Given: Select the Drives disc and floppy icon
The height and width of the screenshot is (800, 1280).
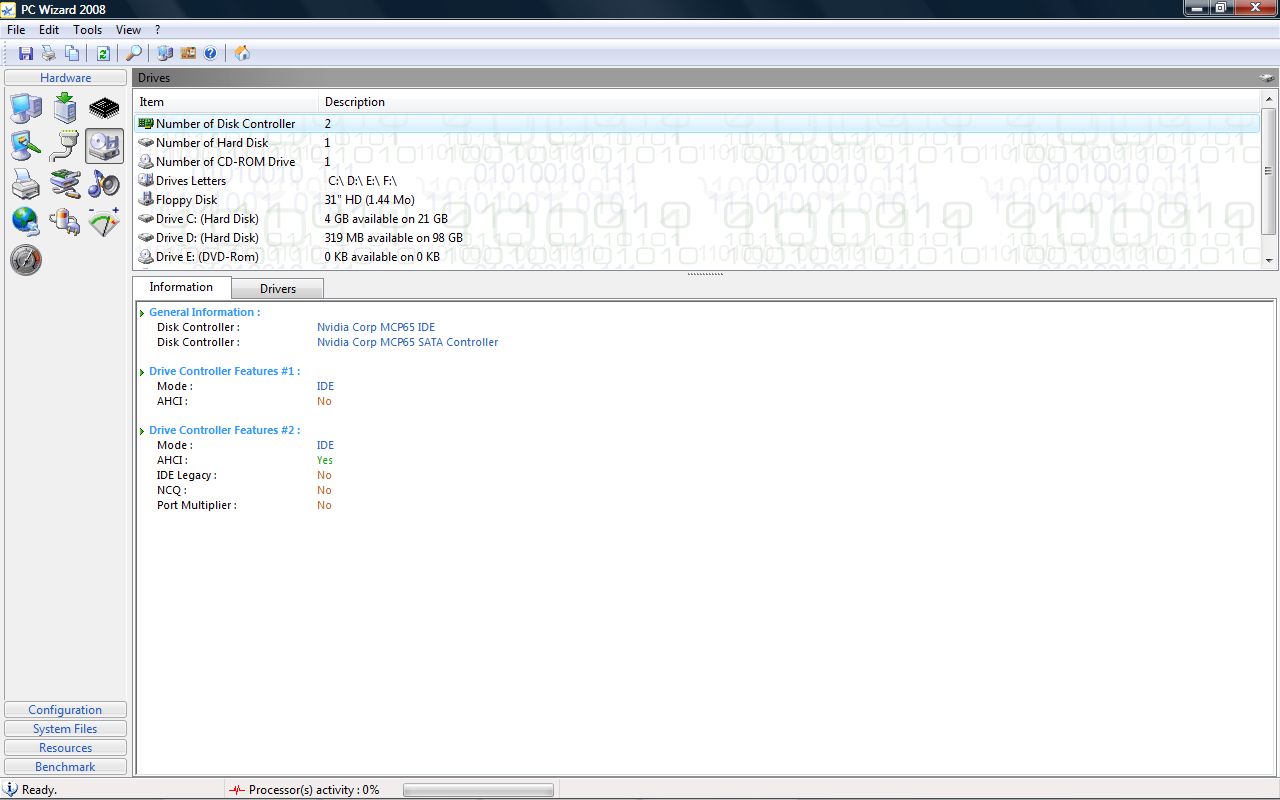Looking at the screenshot, I should click(104, 146).
